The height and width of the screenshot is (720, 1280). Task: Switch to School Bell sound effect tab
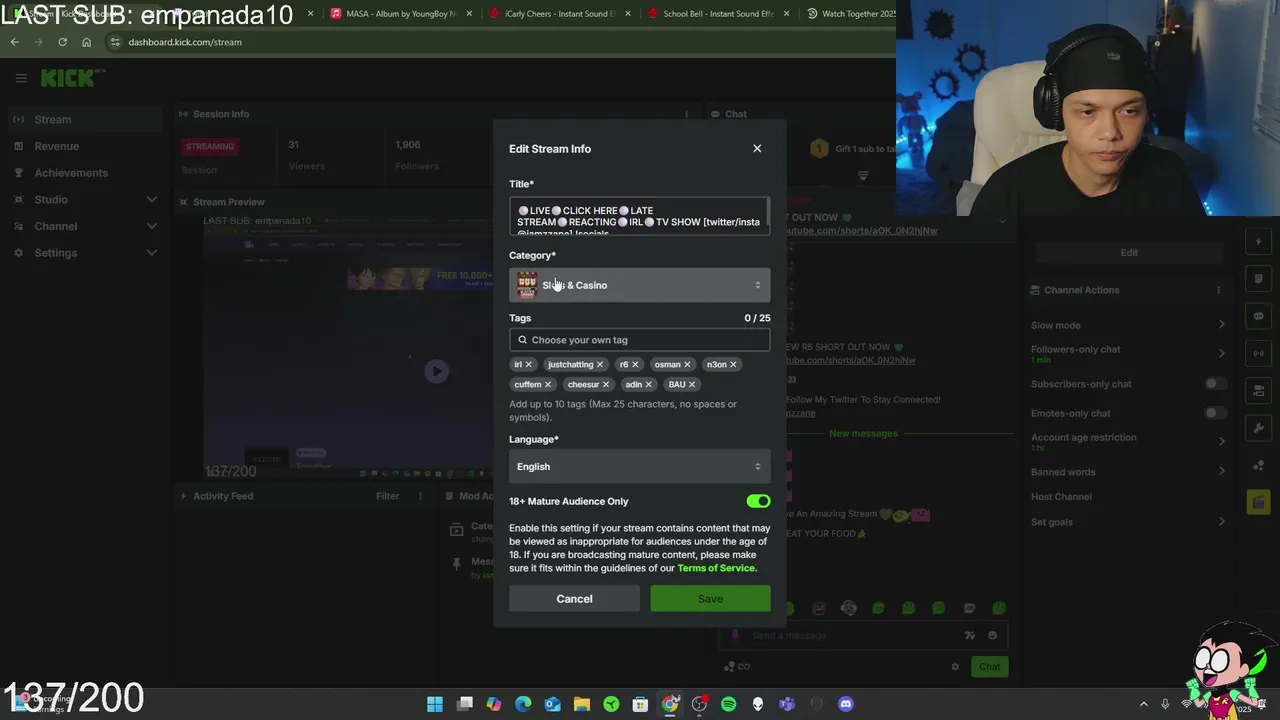point(719,14)
